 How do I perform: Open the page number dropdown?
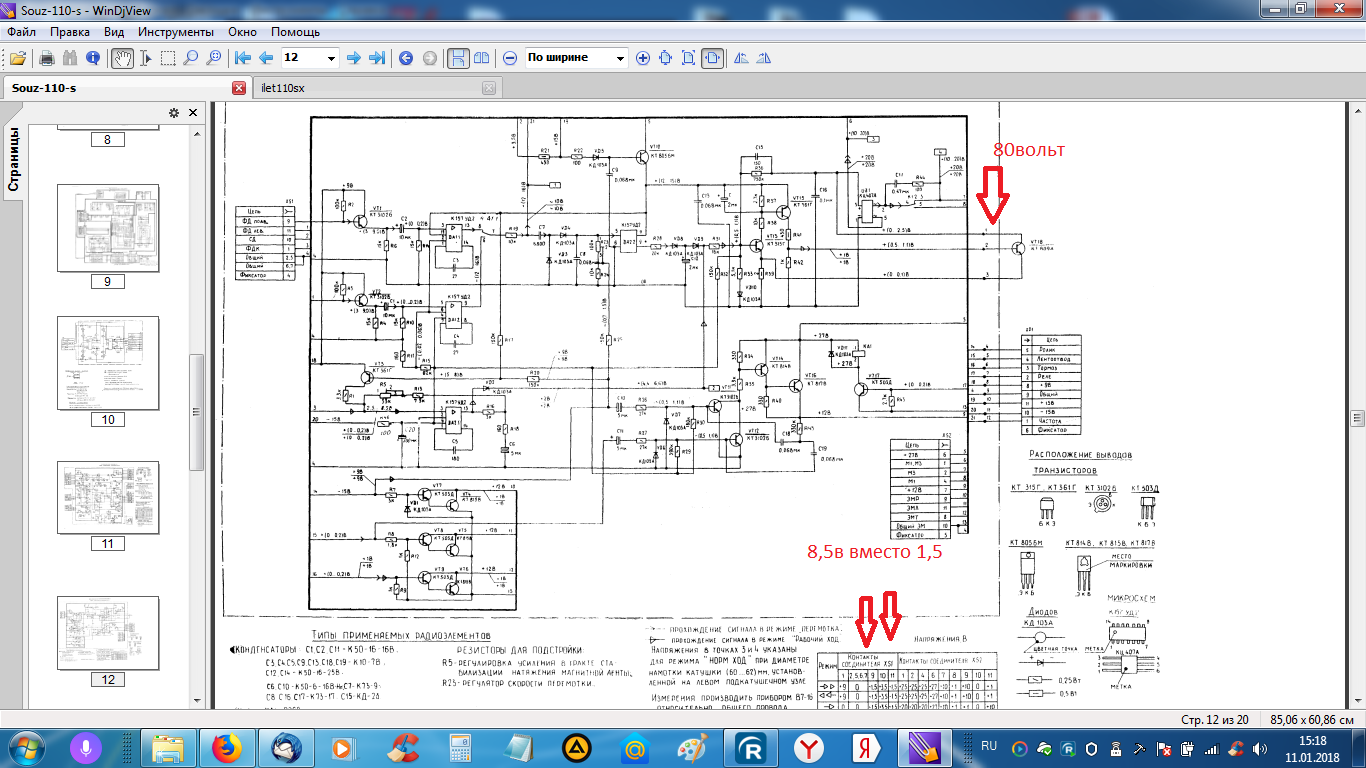coord(331,58)
